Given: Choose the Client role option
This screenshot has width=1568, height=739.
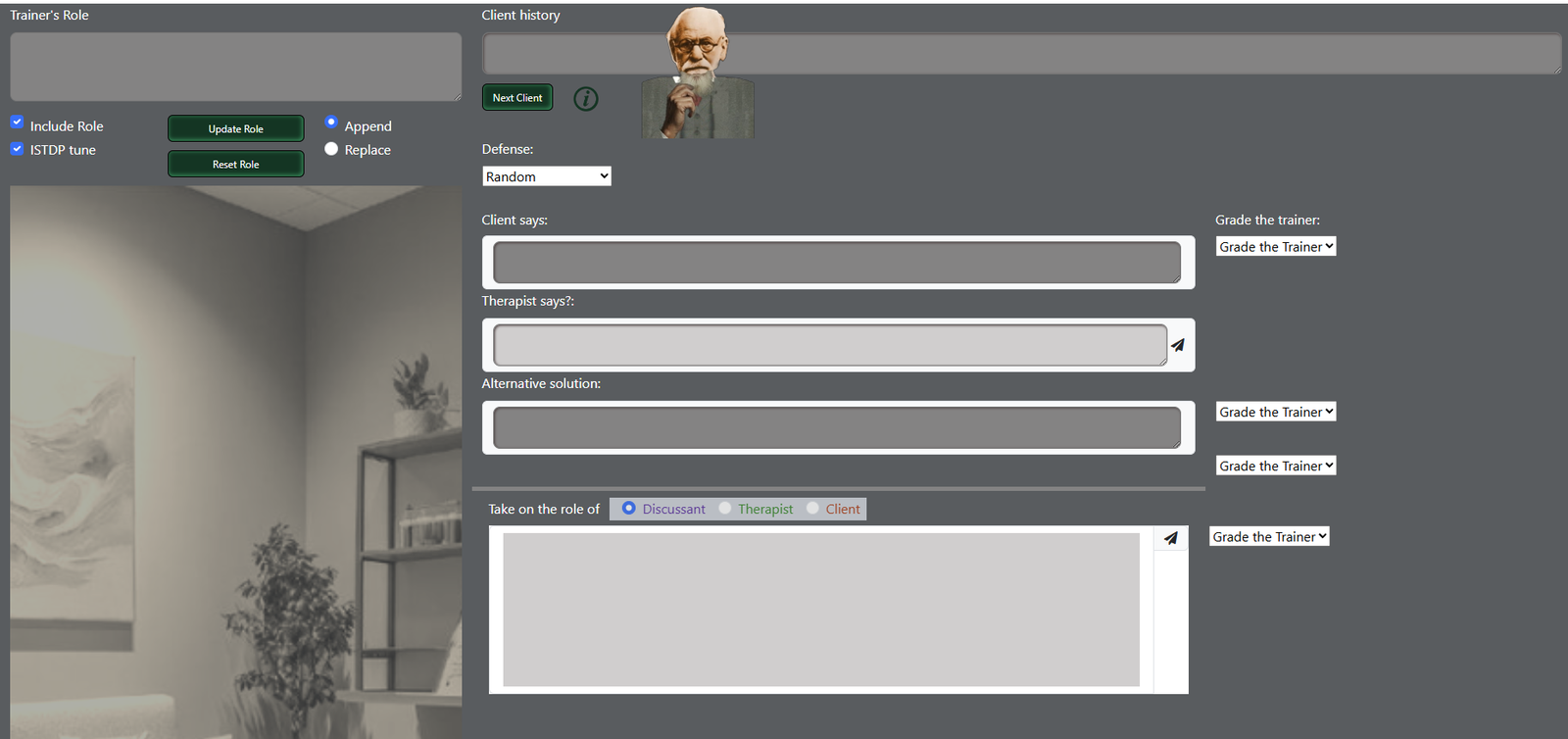Looking at the screenshot, I should (812, 508).
